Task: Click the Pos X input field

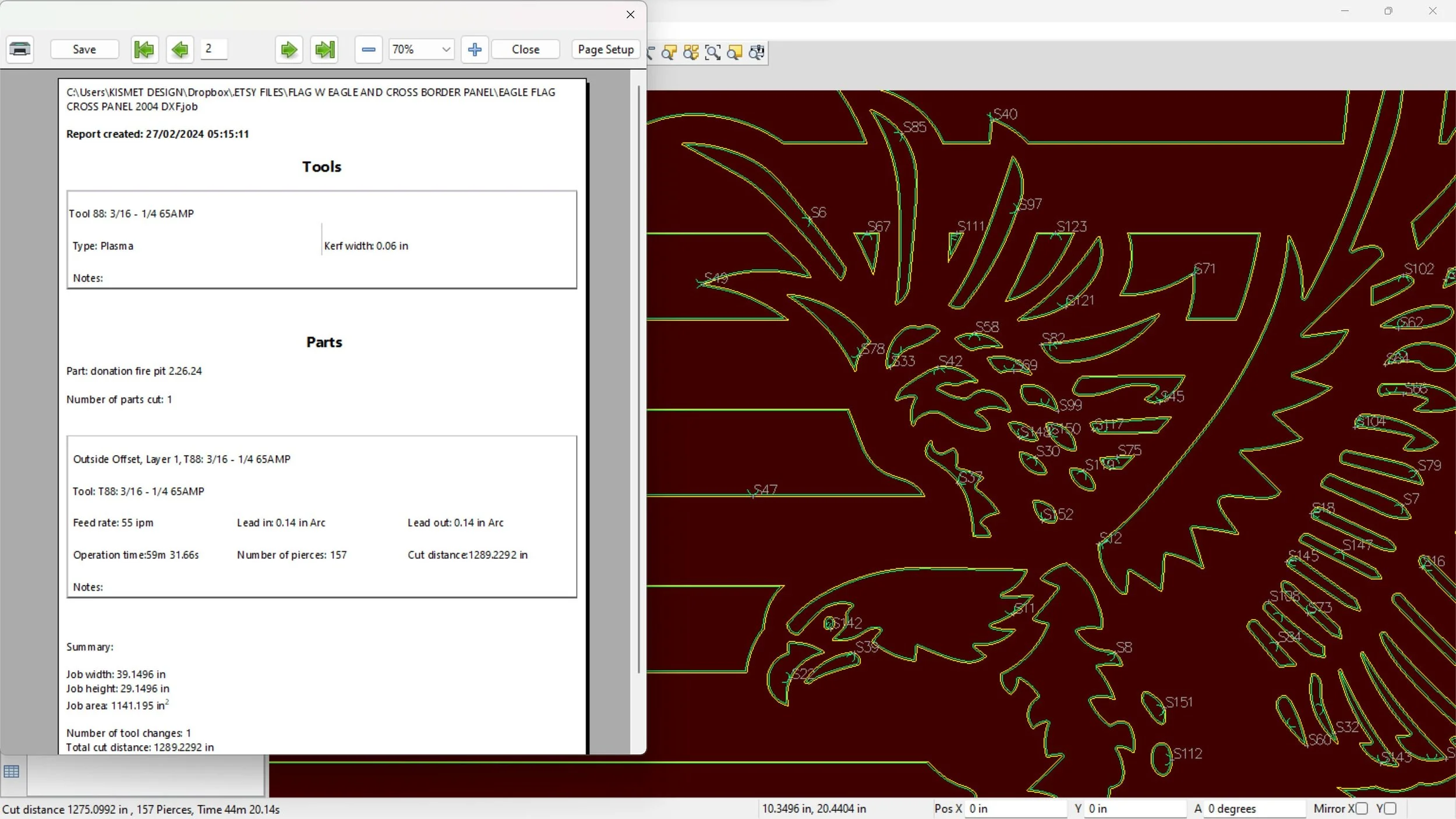Action: (x=1015, y=809)
